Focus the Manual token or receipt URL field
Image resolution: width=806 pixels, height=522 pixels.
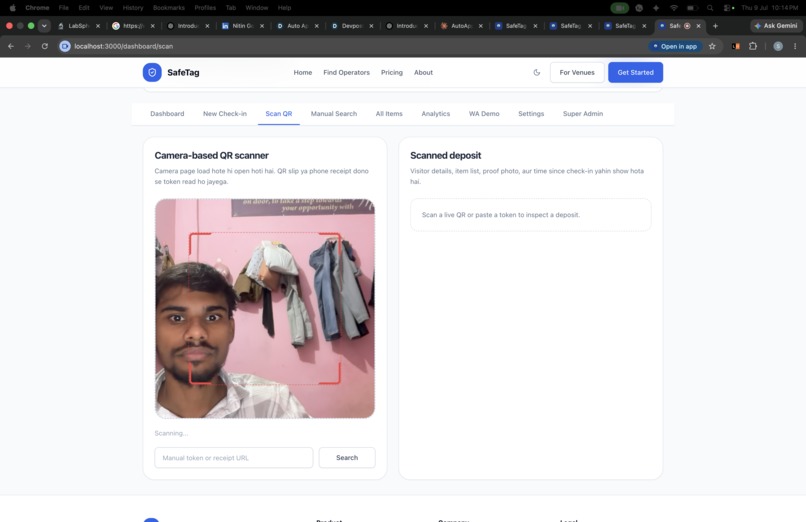click(x=233, y=458)
